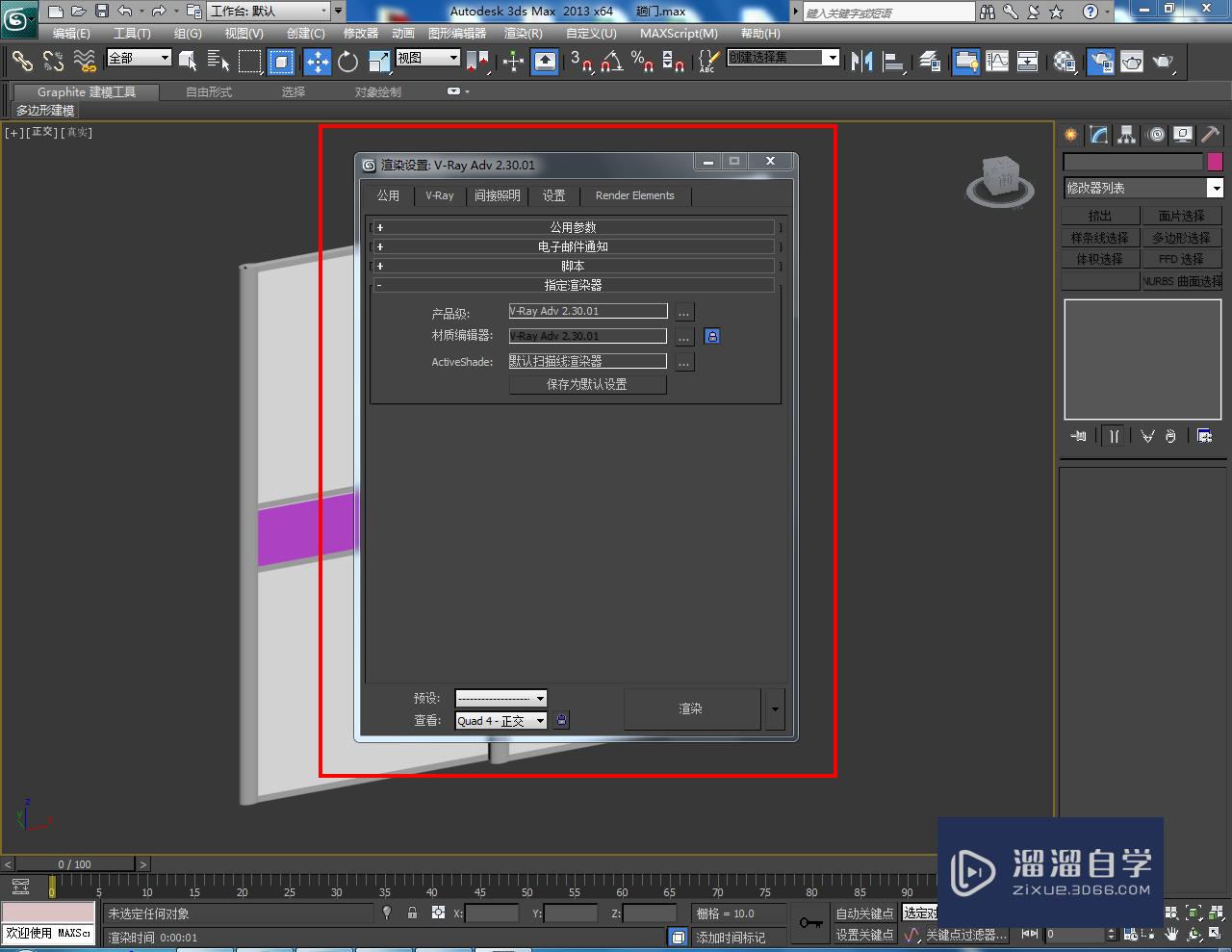This screenshot has width=1232, height=952.
Task: Activate the Select Object arrow tool
Action: tap(189, 62)
